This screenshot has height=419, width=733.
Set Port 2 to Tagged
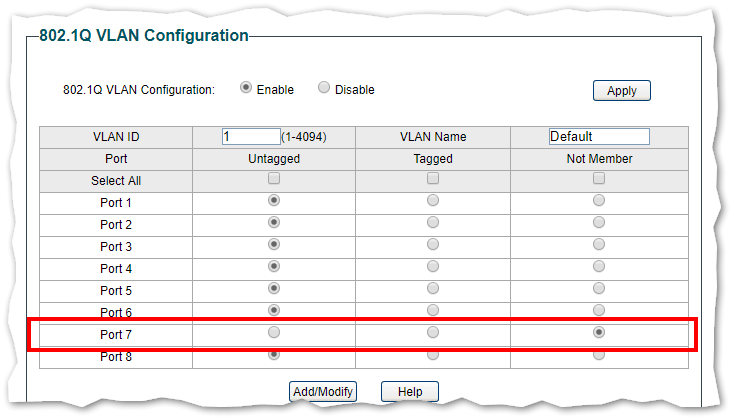click(433, 223)
